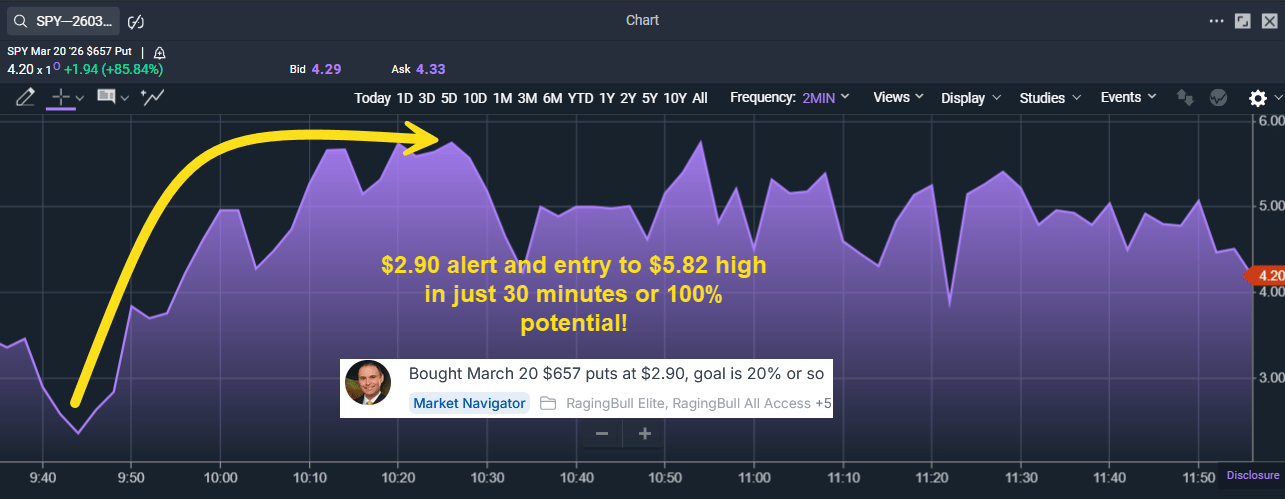Toggle the round chart overlay icon
The height and width of the screenshot is (499, 1285).
click(1218, 98)
